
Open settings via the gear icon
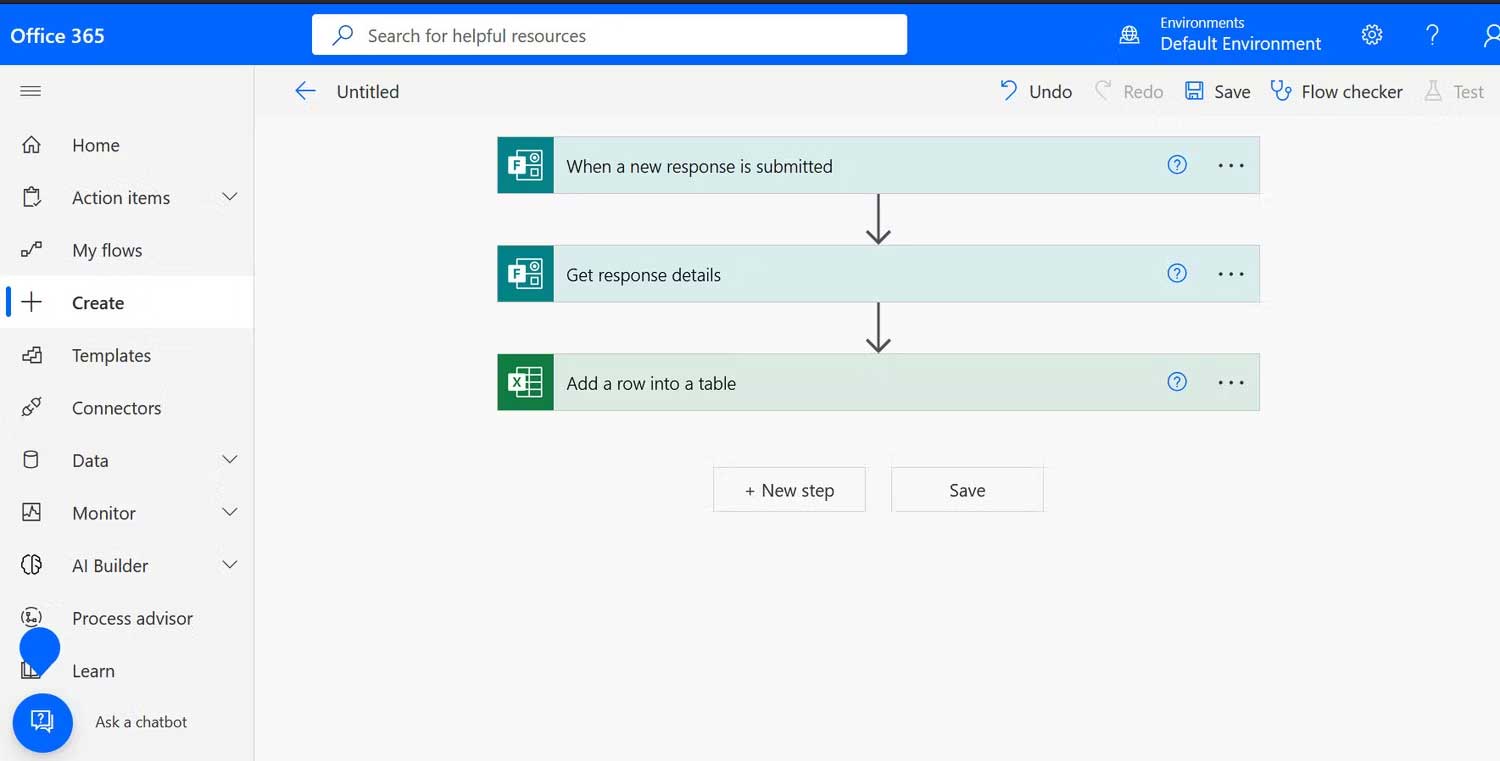point(1371,34)
